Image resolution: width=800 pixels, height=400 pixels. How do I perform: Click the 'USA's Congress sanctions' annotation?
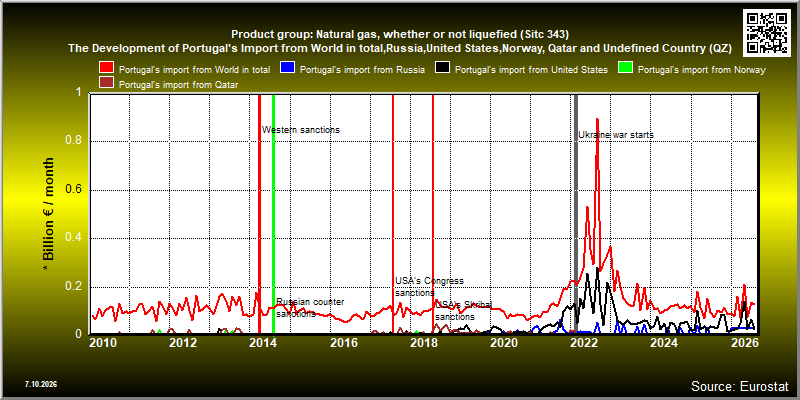coord(429,287)
